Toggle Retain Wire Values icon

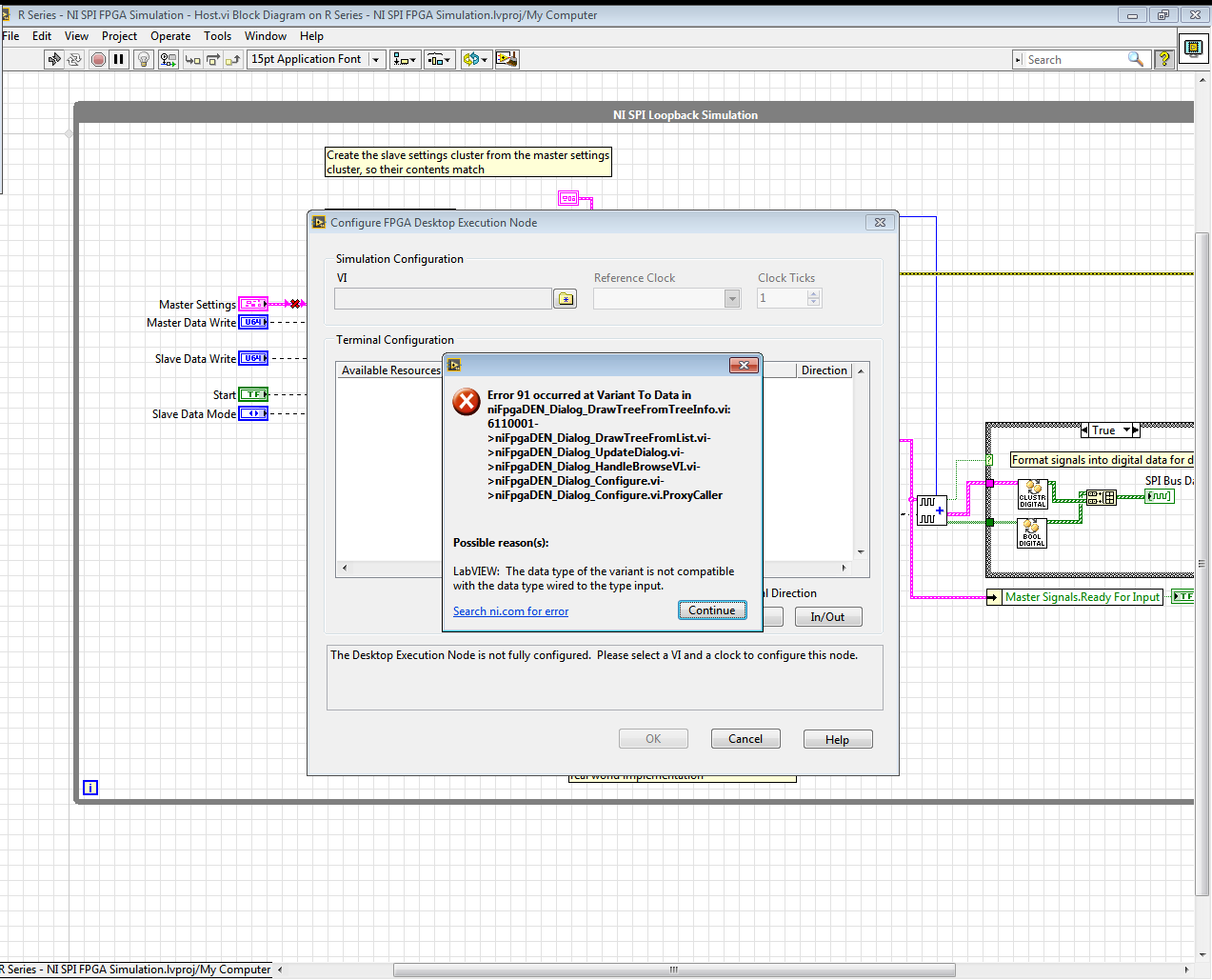169,59
